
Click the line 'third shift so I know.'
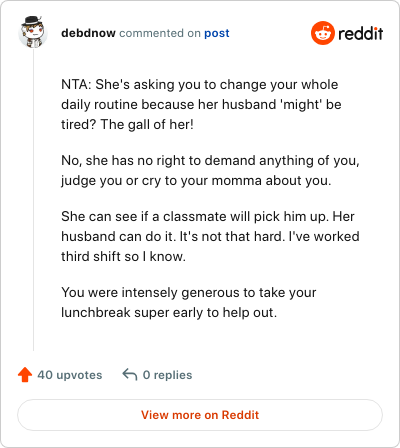click(123, 257)
